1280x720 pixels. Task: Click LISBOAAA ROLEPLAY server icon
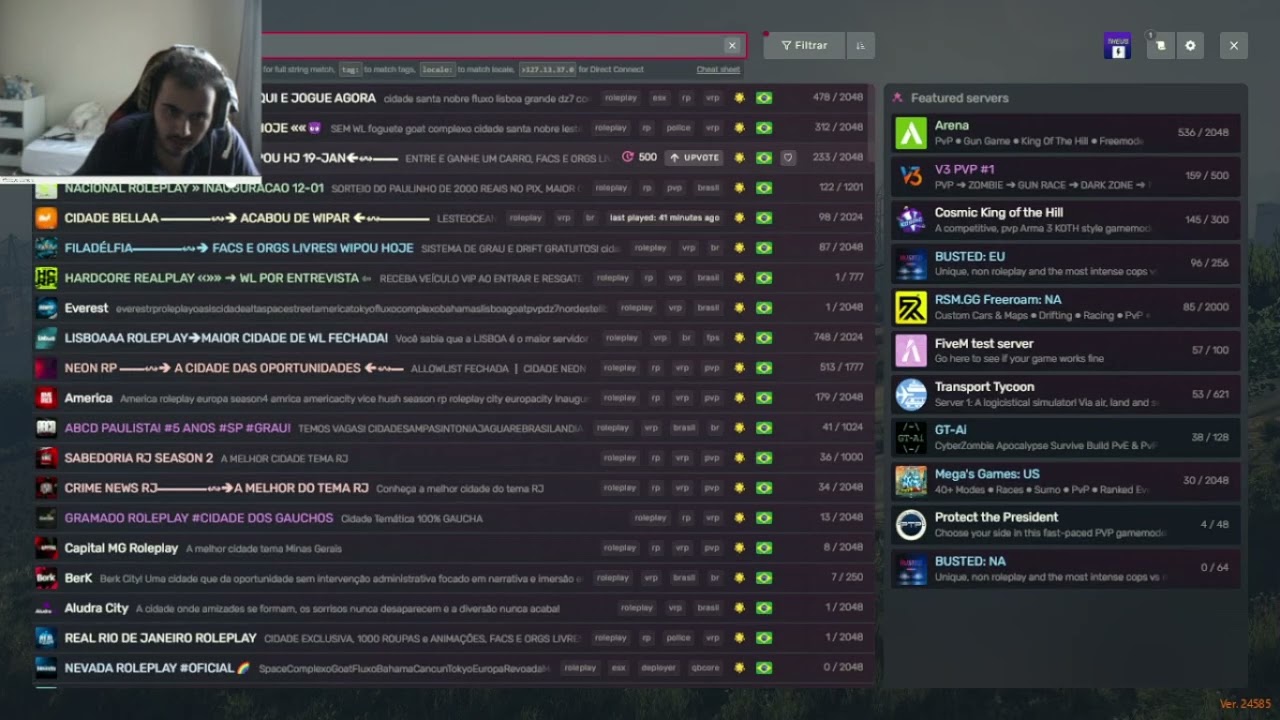tap(46, 338)
